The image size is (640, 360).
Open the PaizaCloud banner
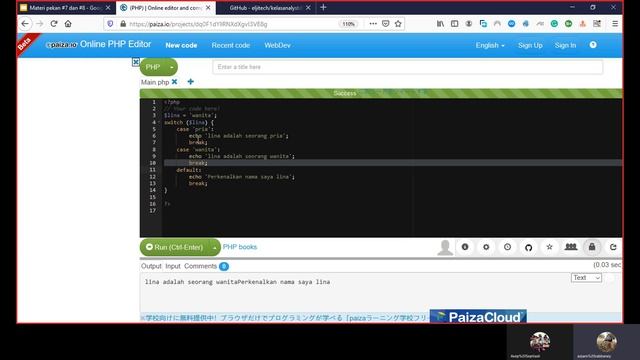pos(478,316)
